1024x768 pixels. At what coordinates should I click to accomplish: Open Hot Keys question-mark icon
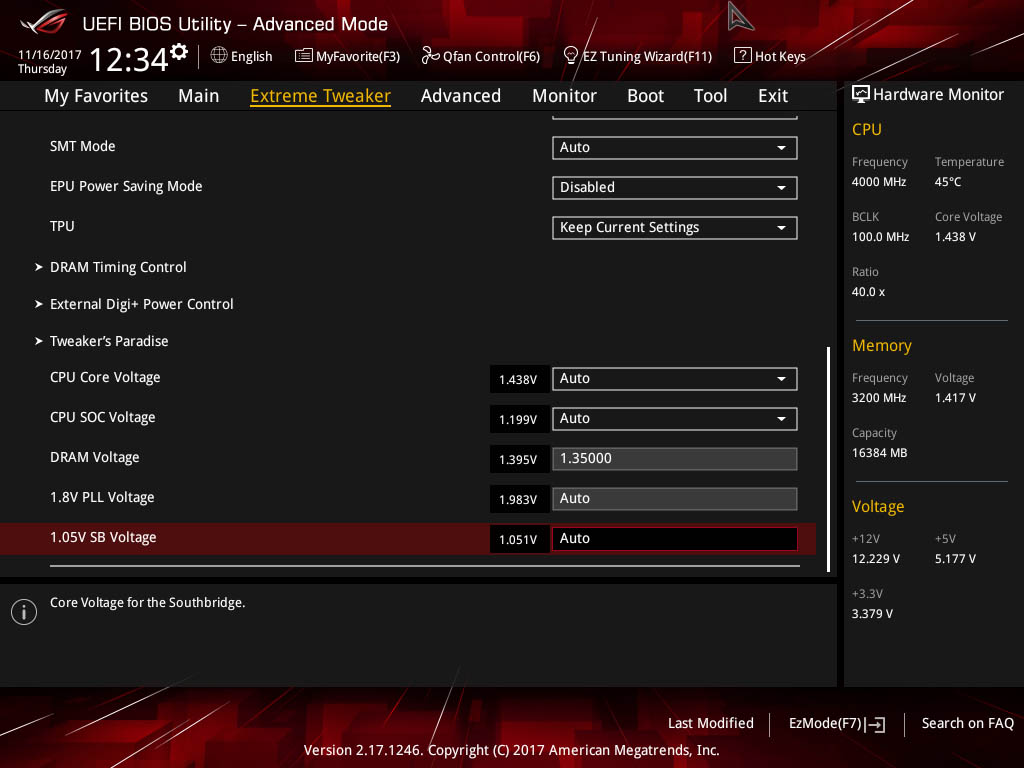[742, 56]
